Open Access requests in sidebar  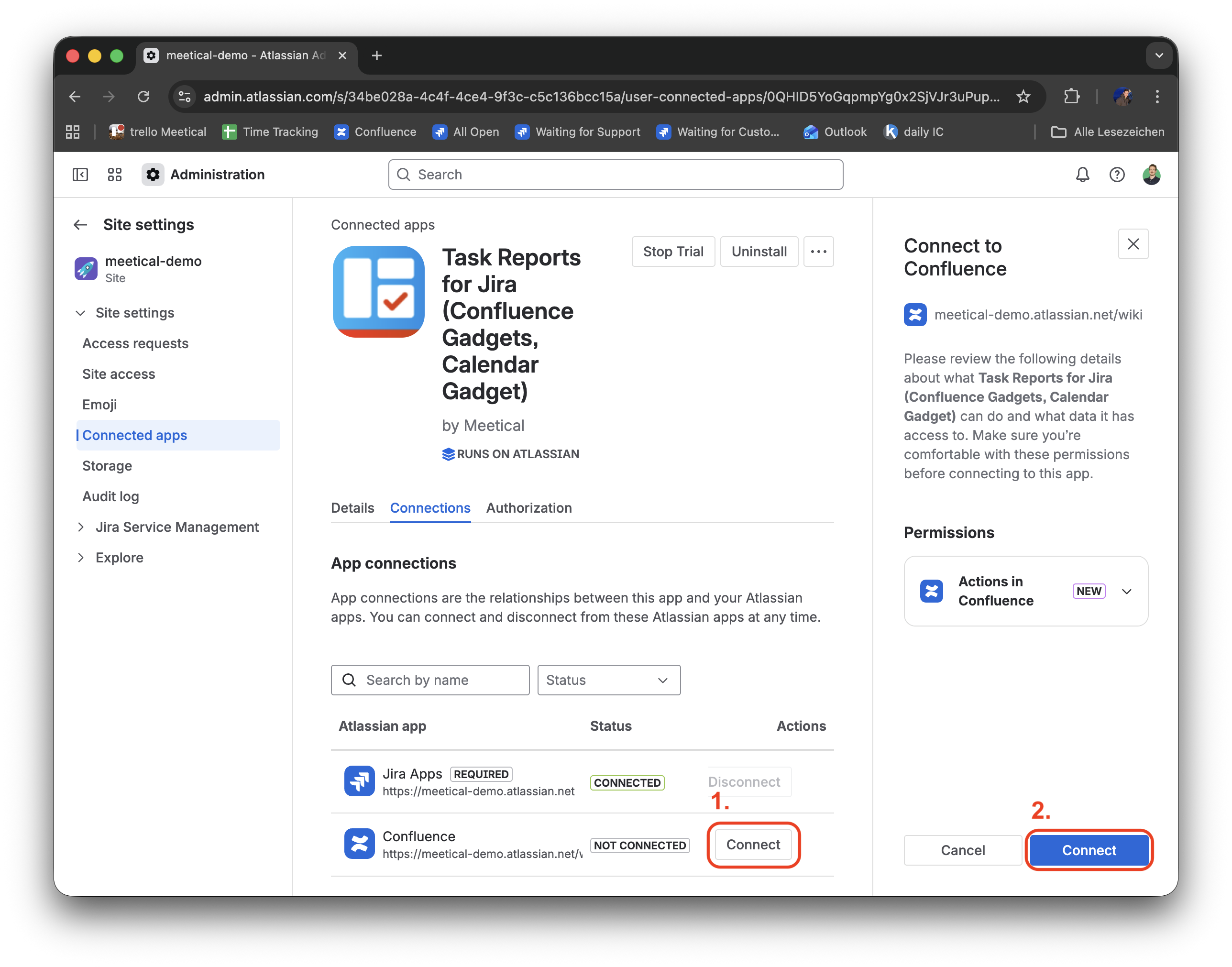pyautogui.click(x=135, y=344)
